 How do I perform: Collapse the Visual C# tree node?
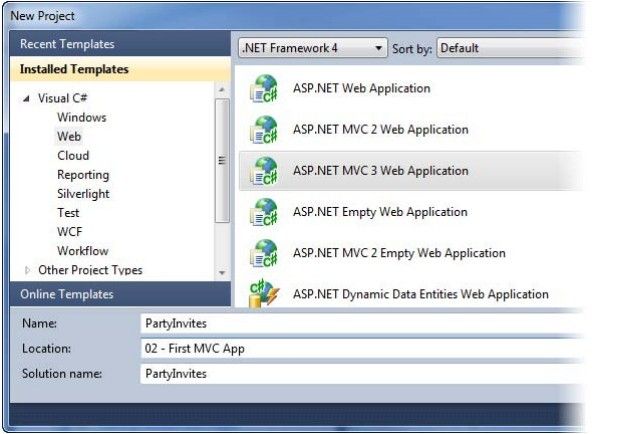[26, 98]
